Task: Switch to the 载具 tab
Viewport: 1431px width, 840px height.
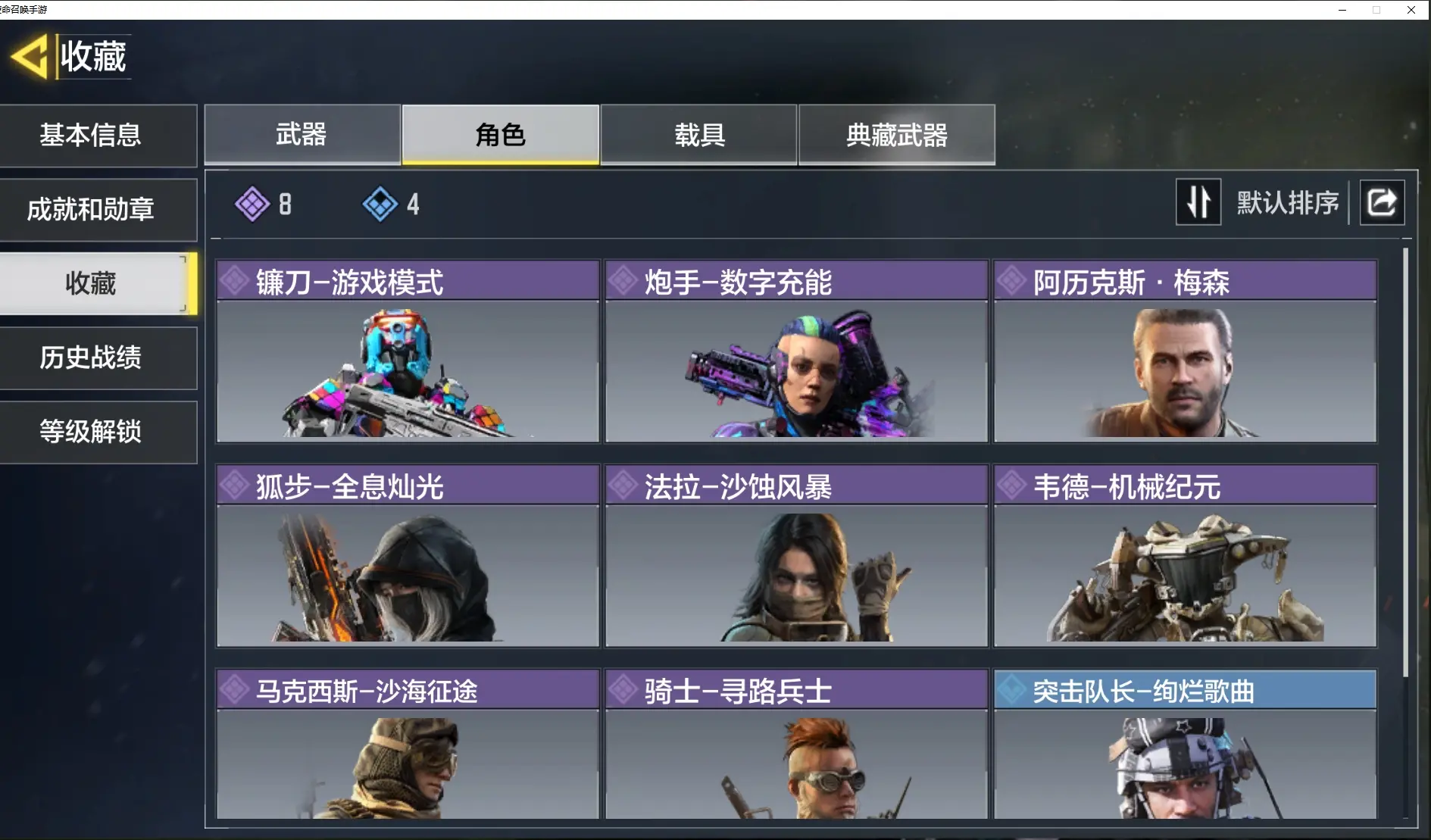Action: (x=698, y=135)
